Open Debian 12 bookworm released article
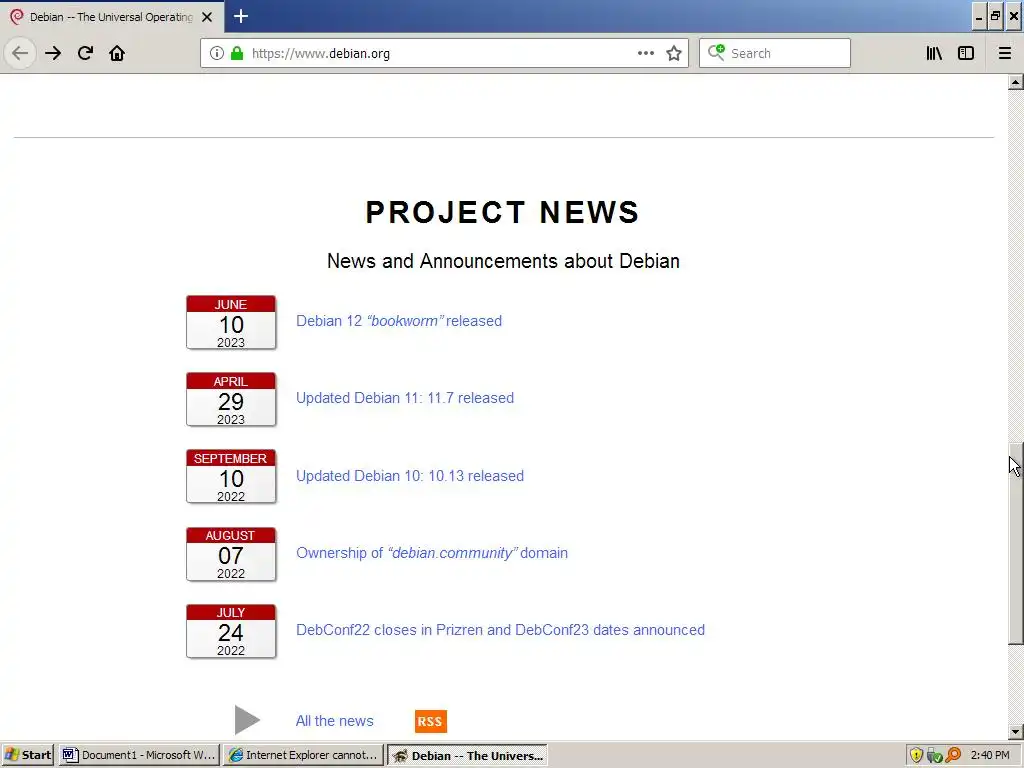The height and width of the screenshot is (768, 1024). 399,321
